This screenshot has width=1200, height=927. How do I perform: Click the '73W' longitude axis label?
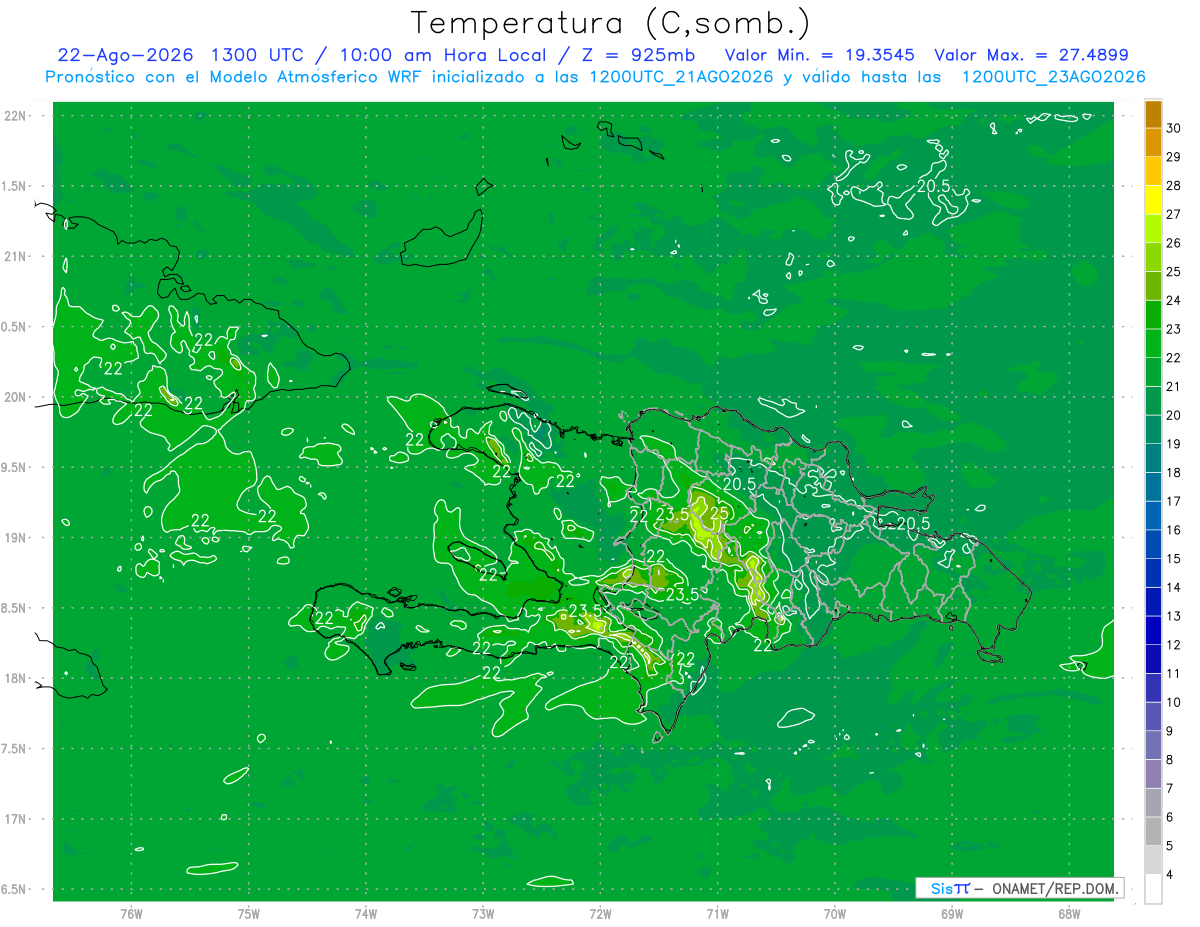click(x=483, y=913)
